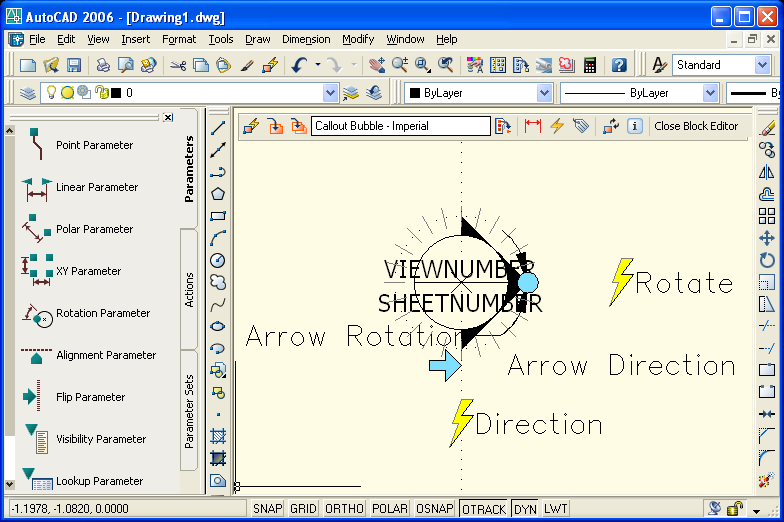Toggle DYN dynamic input
Image resolution: width=784 pixels, height=522 pixels.
[x=525, y=509]
